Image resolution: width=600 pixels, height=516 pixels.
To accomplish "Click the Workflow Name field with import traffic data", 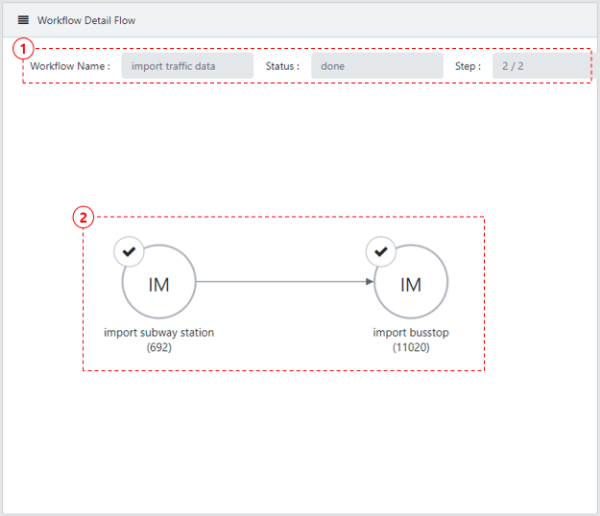I will [187, 66].
